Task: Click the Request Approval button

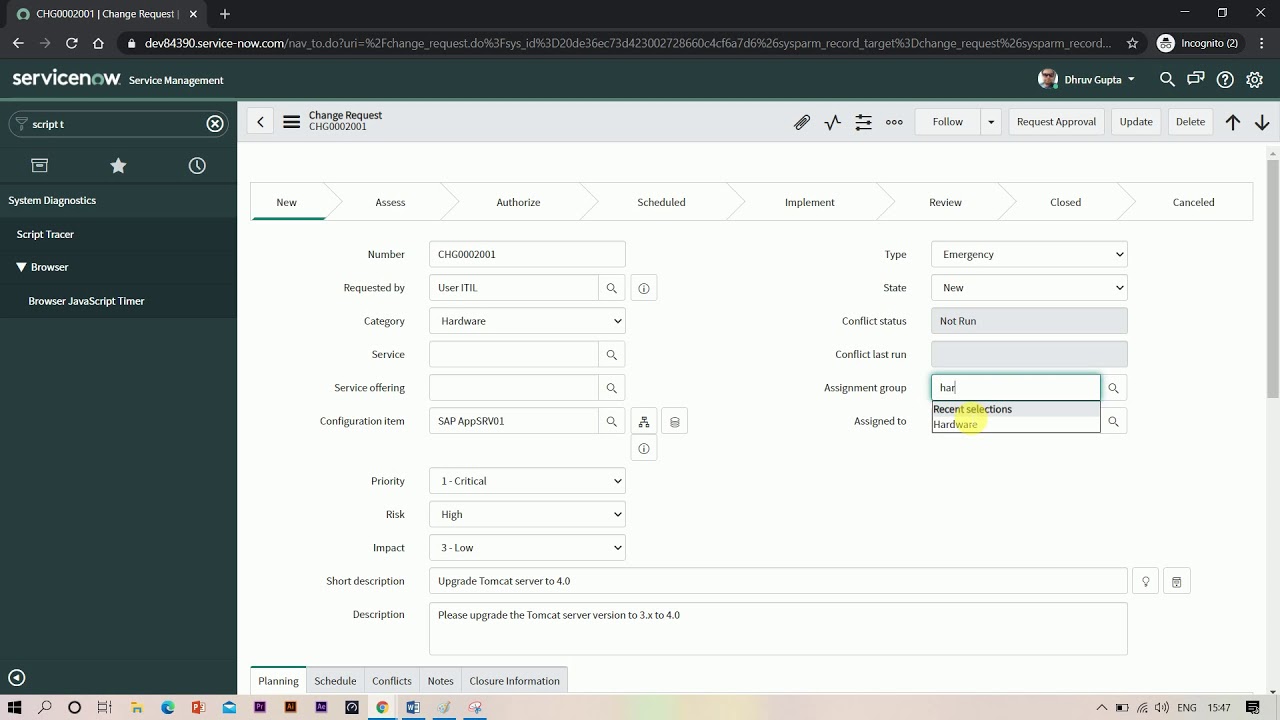Action: click(1056, 121)
